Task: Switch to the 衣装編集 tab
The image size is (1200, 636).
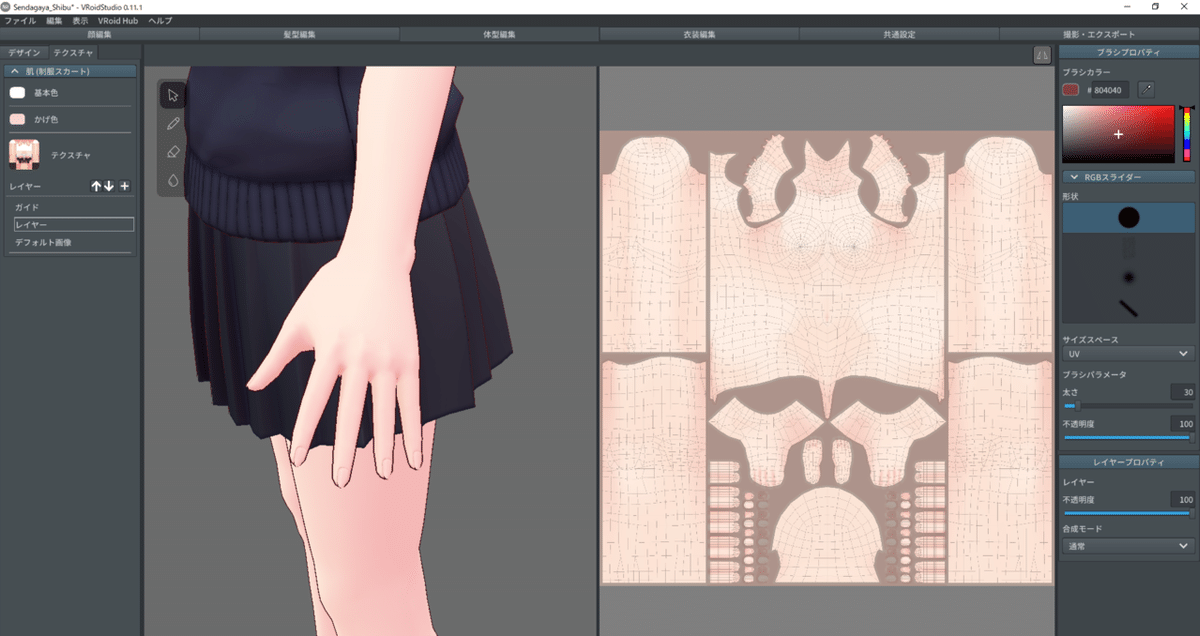Action: (x=700, y=34)
